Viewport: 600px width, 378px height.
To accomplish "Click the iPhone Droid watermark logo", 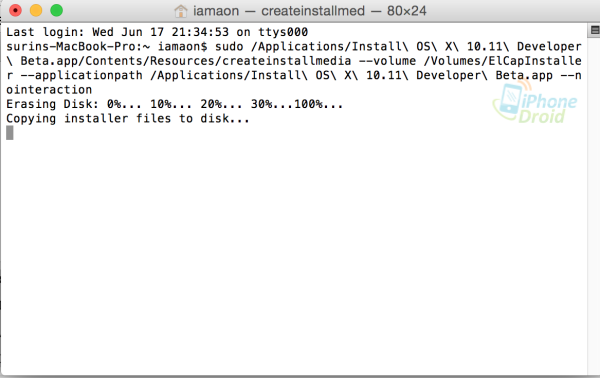I will (x=535, y=101).
